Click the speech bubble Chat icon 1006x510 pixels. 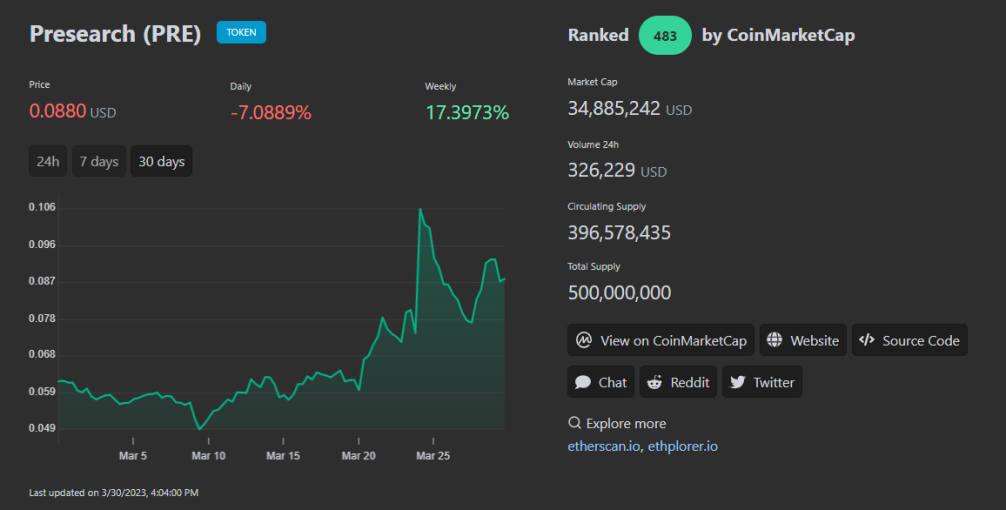tap(583, 382)
